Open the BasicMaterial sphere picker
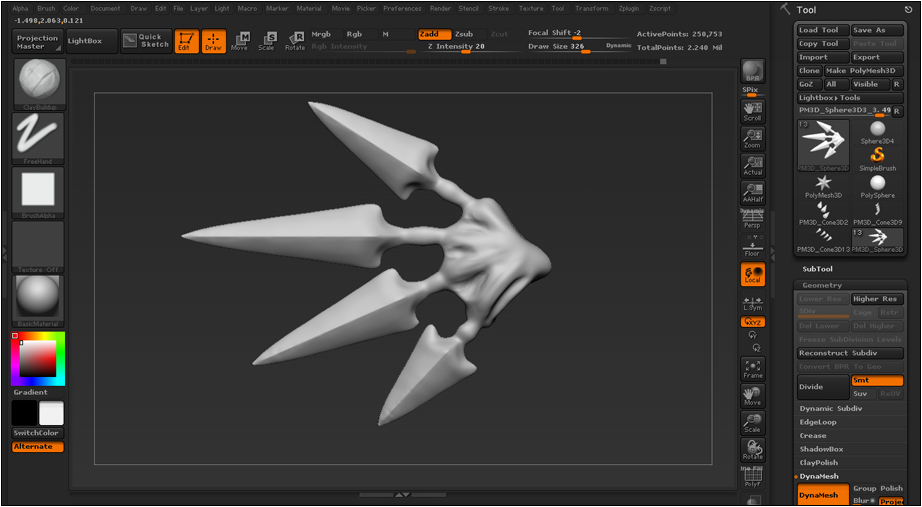The height and width of the screenshot is (507, 922). (38, 301)
